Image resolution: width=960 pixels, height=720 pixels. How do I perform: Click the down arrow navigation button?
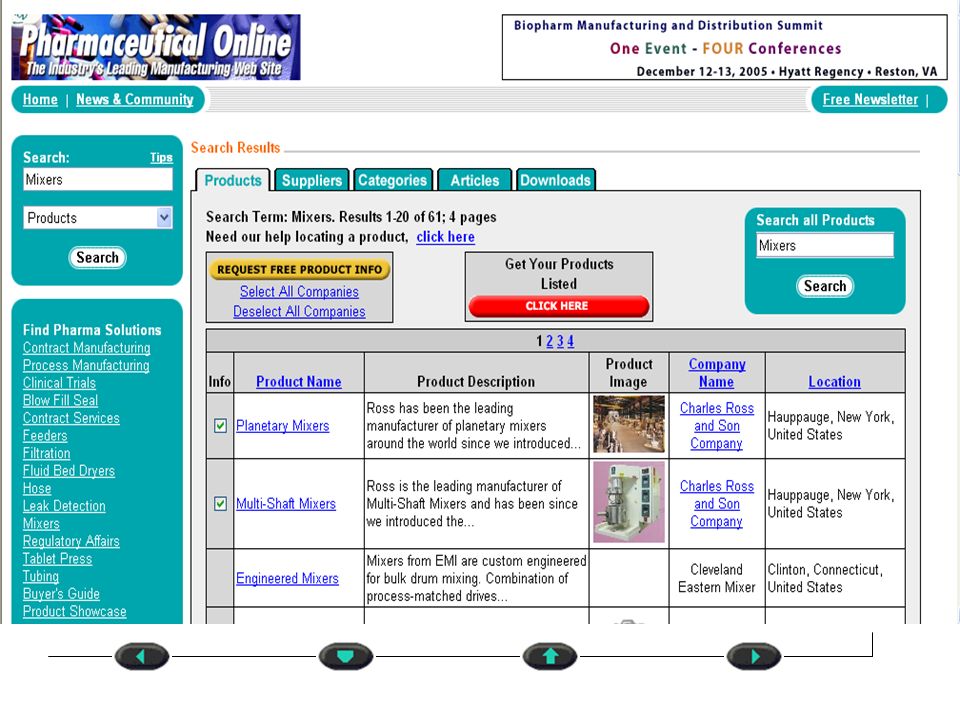click(345, 656)
